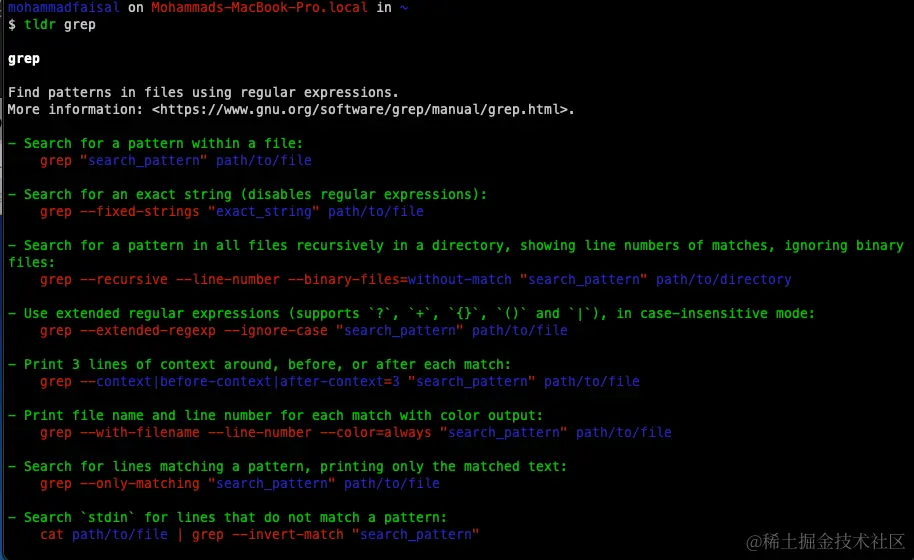Click 'Search for lines matching a pattern, printing only' line

(287, 467)
